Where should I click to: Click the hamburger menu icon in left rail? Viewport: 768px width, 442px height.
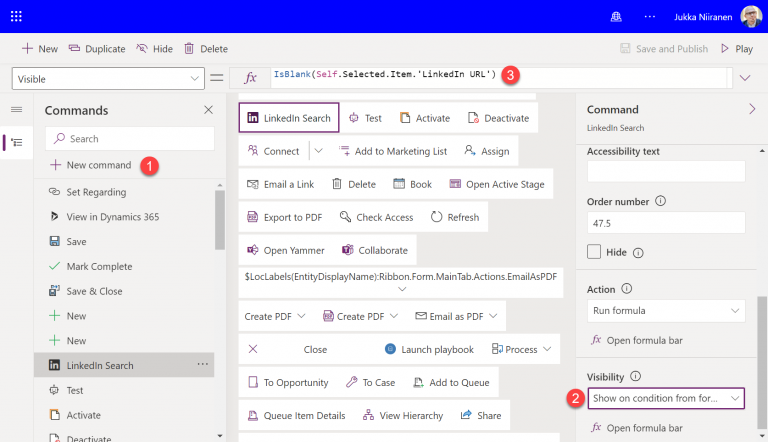pyautogui.click(x=16, y=110)
